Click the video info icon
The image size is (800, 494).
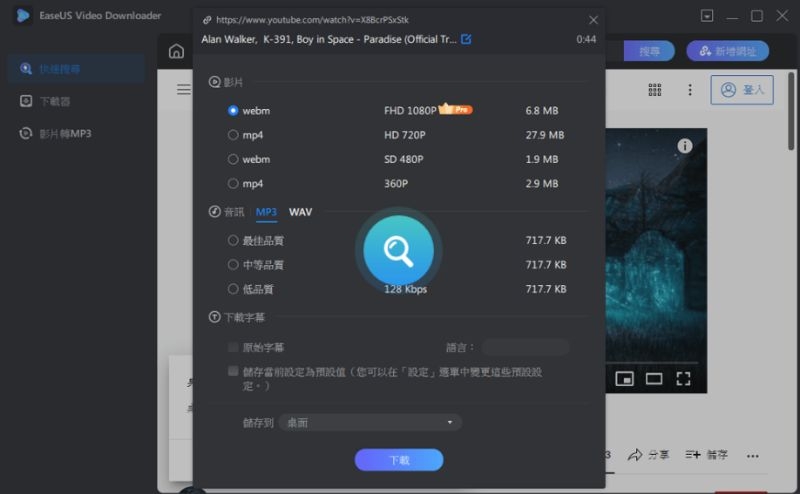click(x=685, y=146)
